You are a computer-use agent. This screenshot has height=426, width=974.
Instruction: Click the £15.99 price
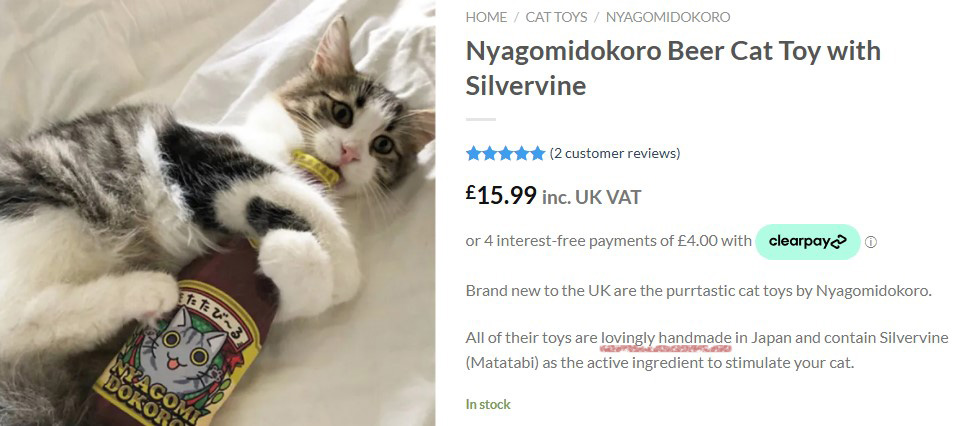pos(501,195)
